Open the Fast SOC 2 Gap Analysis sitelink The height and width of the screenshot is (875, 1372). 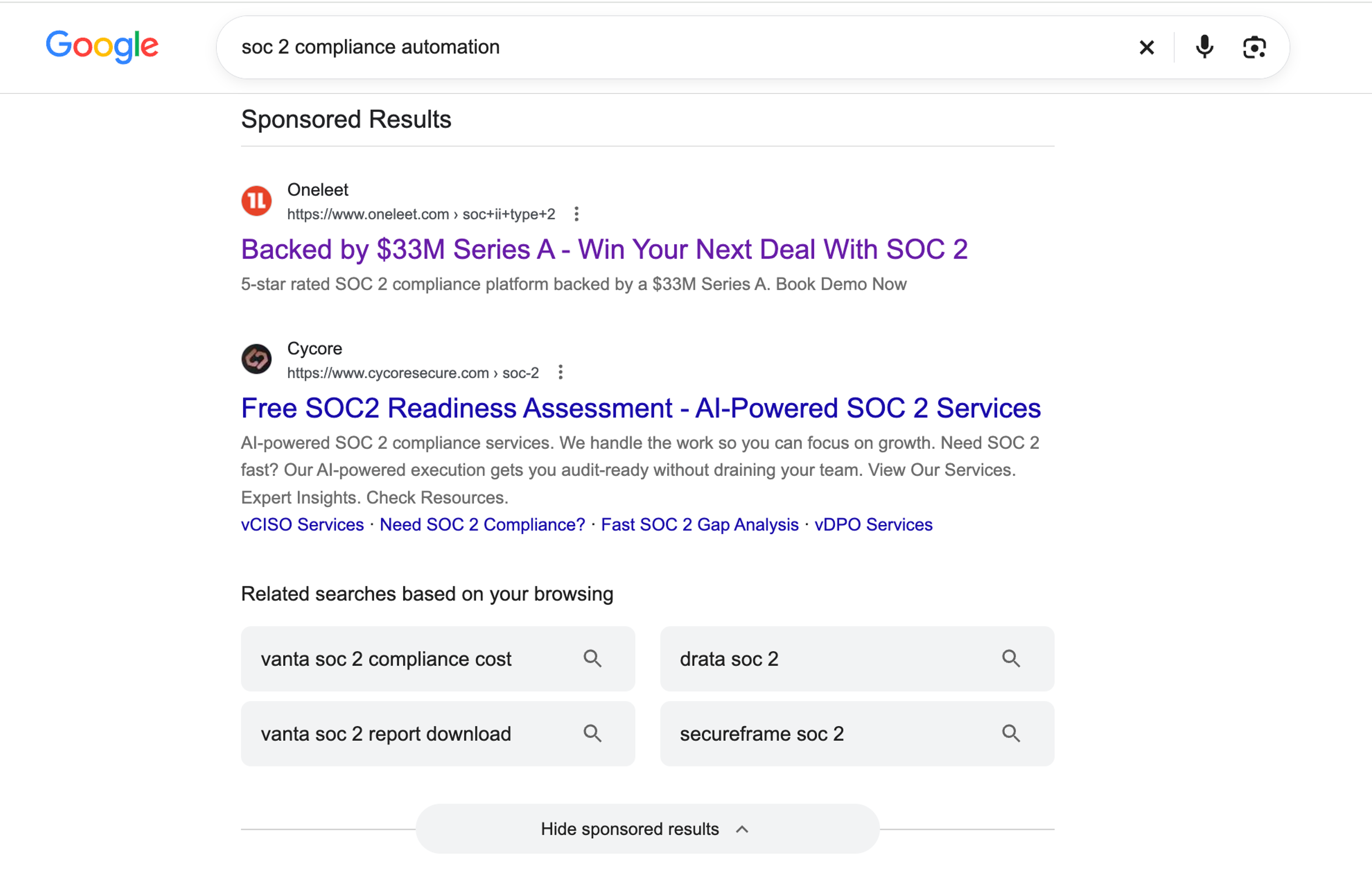click(x=700, y=524)
